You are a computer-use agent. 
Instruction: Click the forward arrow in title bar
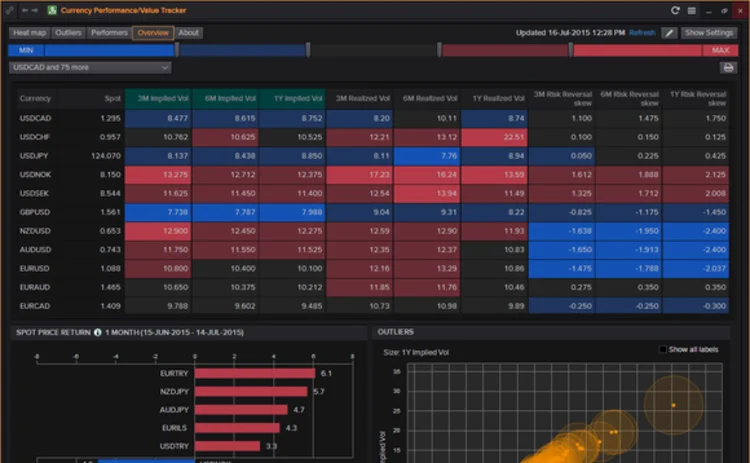[x=34, y=10]
